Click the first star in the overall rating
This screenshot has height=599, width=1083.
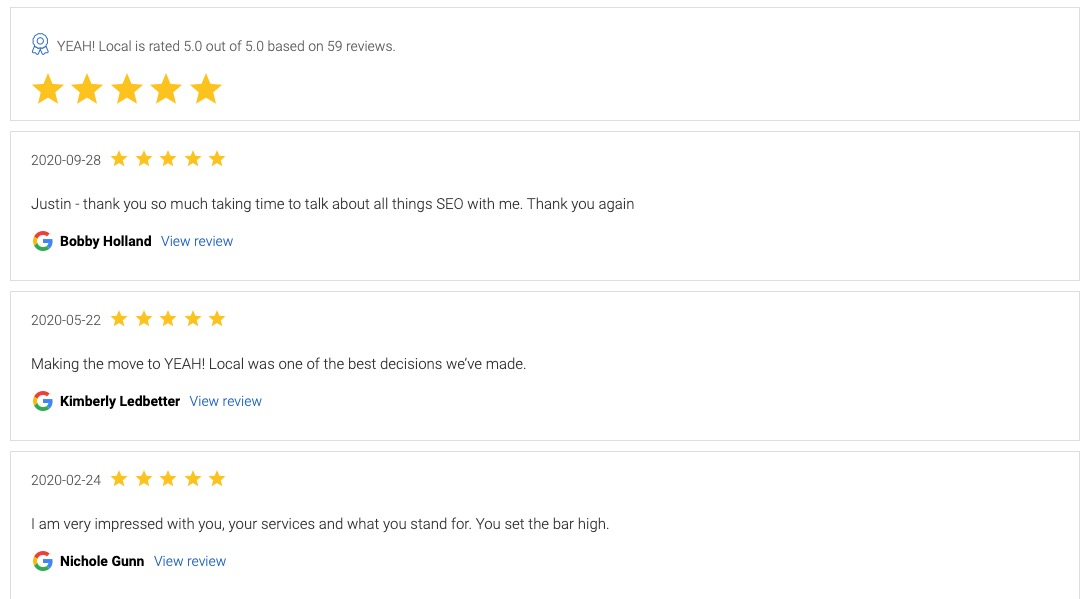click(x=47, y=89)
